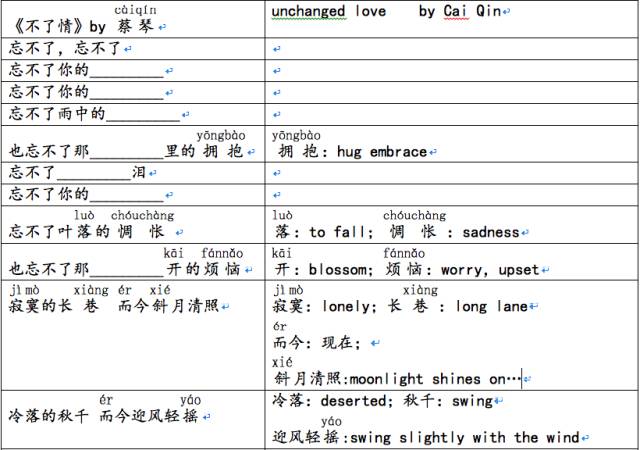The width and height of the screenshot is (640, 450).
Task: Click the blank before 开的烦恼
Action: pos(127,270)
